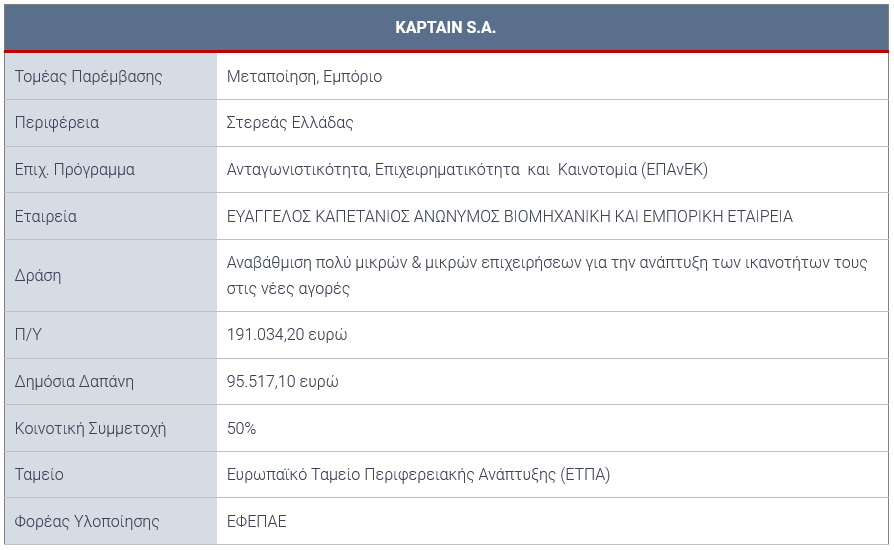Select the Δημόσια Δαπάνη label

(x=74, y=381)
